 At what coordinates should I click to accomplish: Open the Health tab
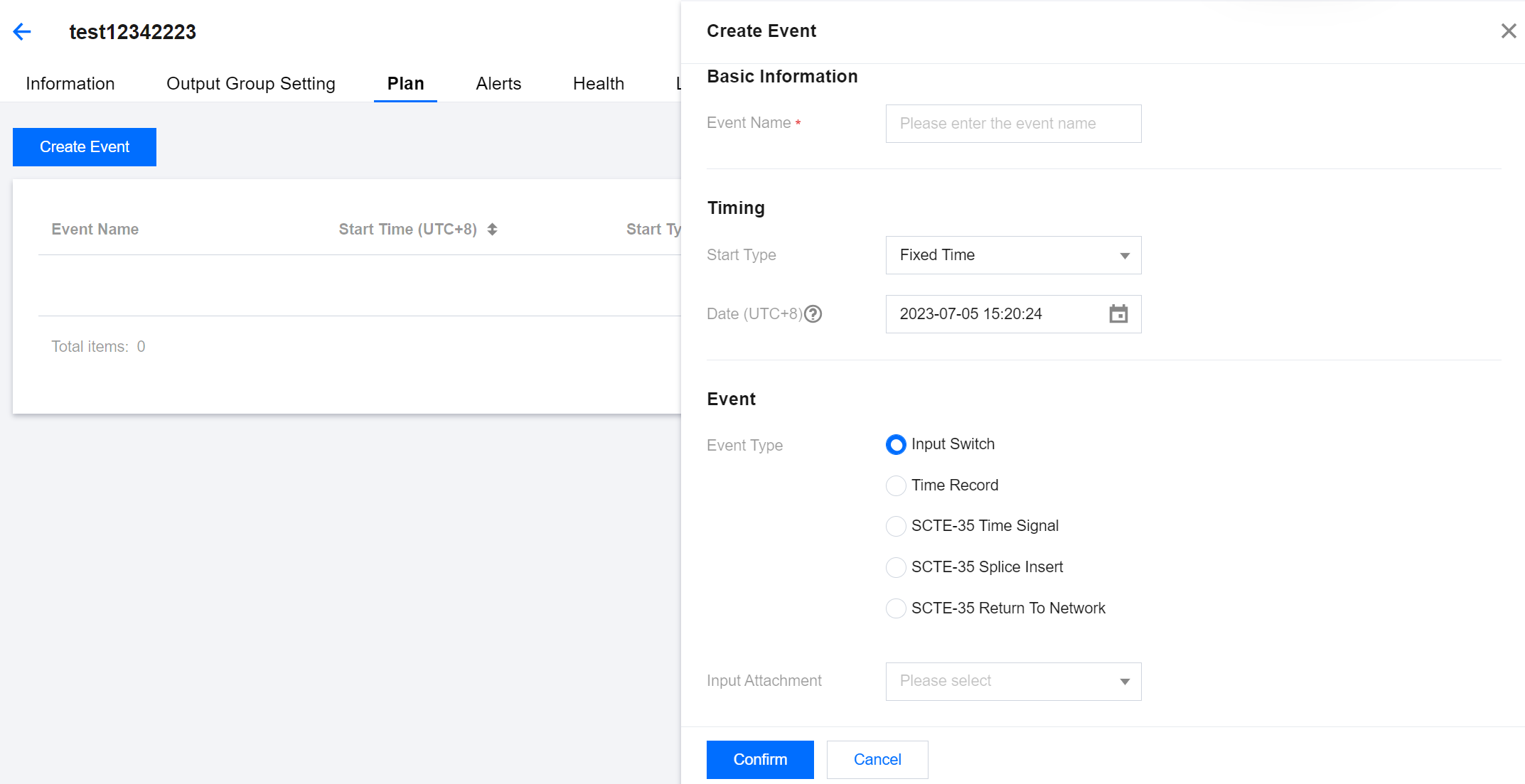(x=598, y=83)
